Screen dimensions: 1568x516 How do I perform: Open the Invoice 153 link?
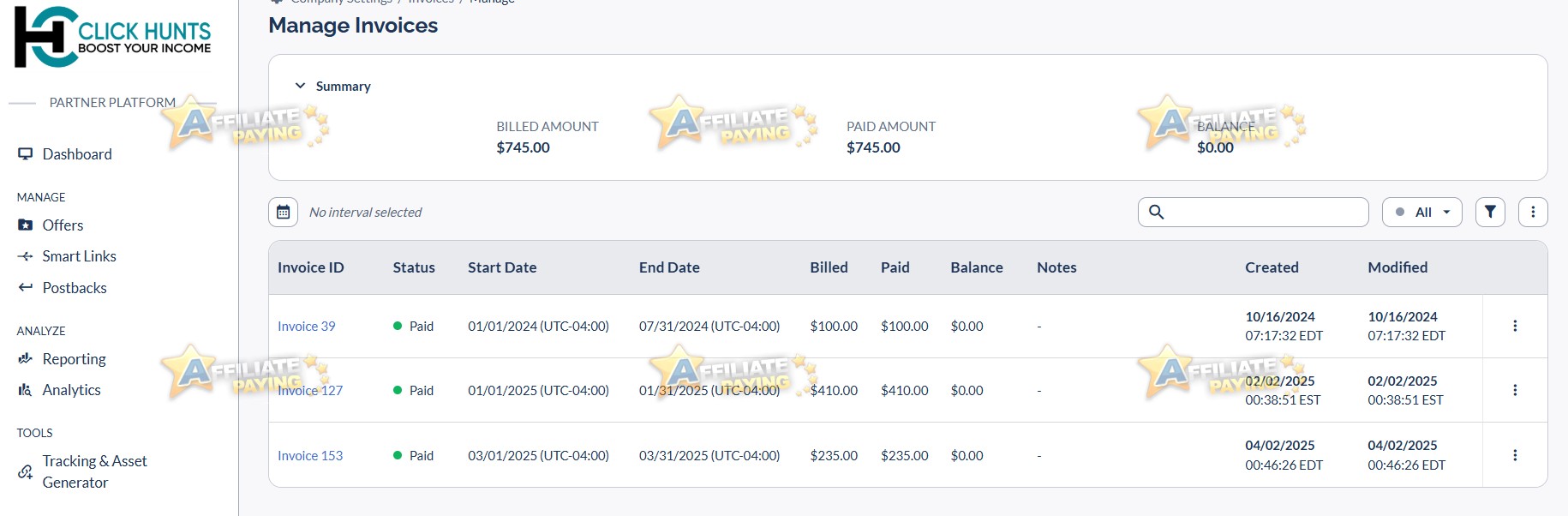310,455
